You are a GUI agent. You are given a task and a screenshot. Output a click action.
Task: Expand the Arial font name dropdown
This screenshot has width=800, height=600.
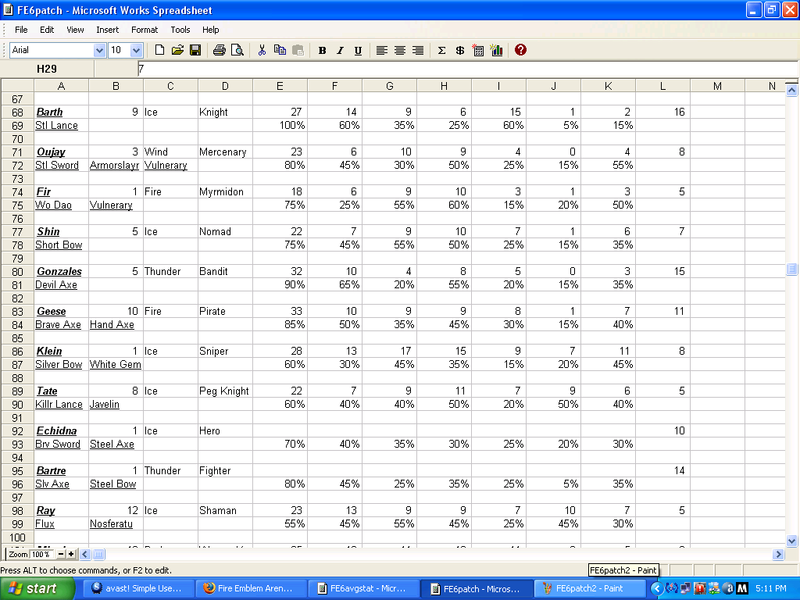[99, 50]
